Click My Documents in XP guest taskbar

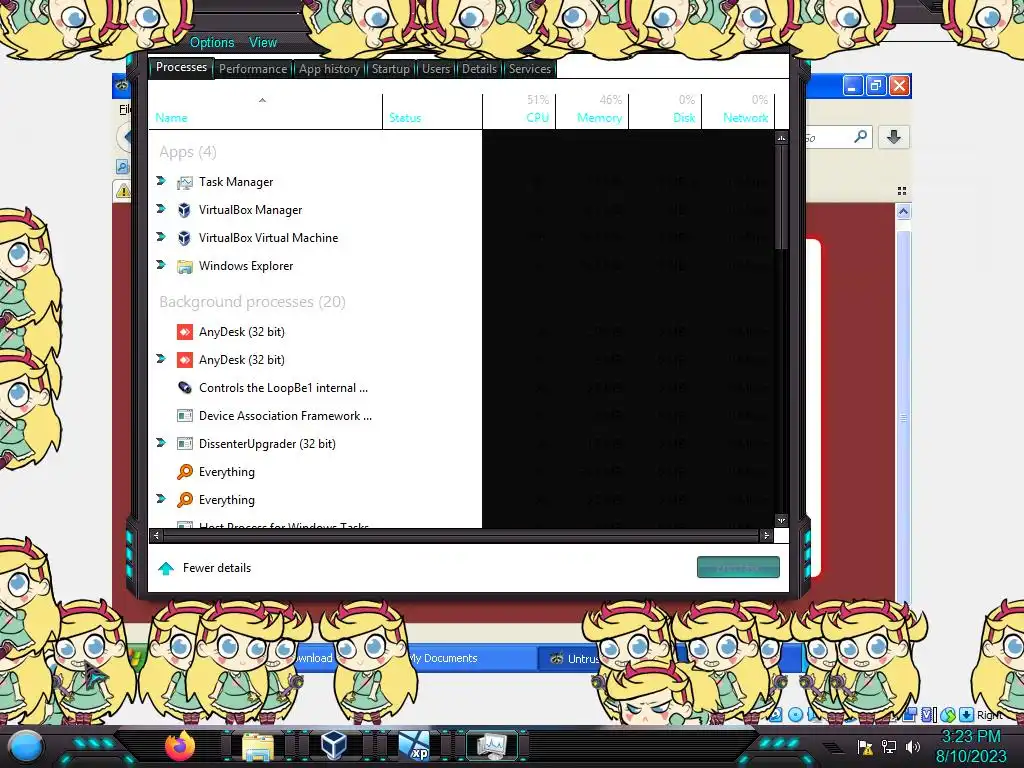(x=443, y=658)
